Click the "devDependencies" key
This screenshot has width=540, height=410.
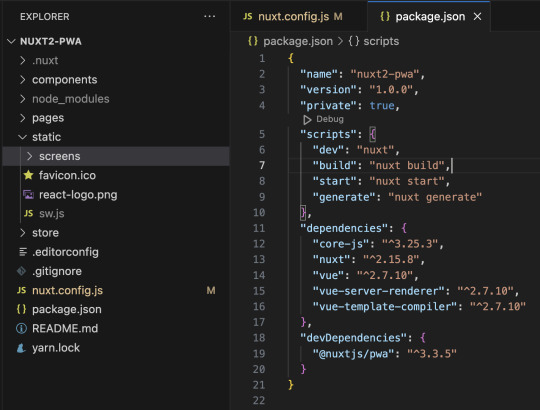coord(354,338)
